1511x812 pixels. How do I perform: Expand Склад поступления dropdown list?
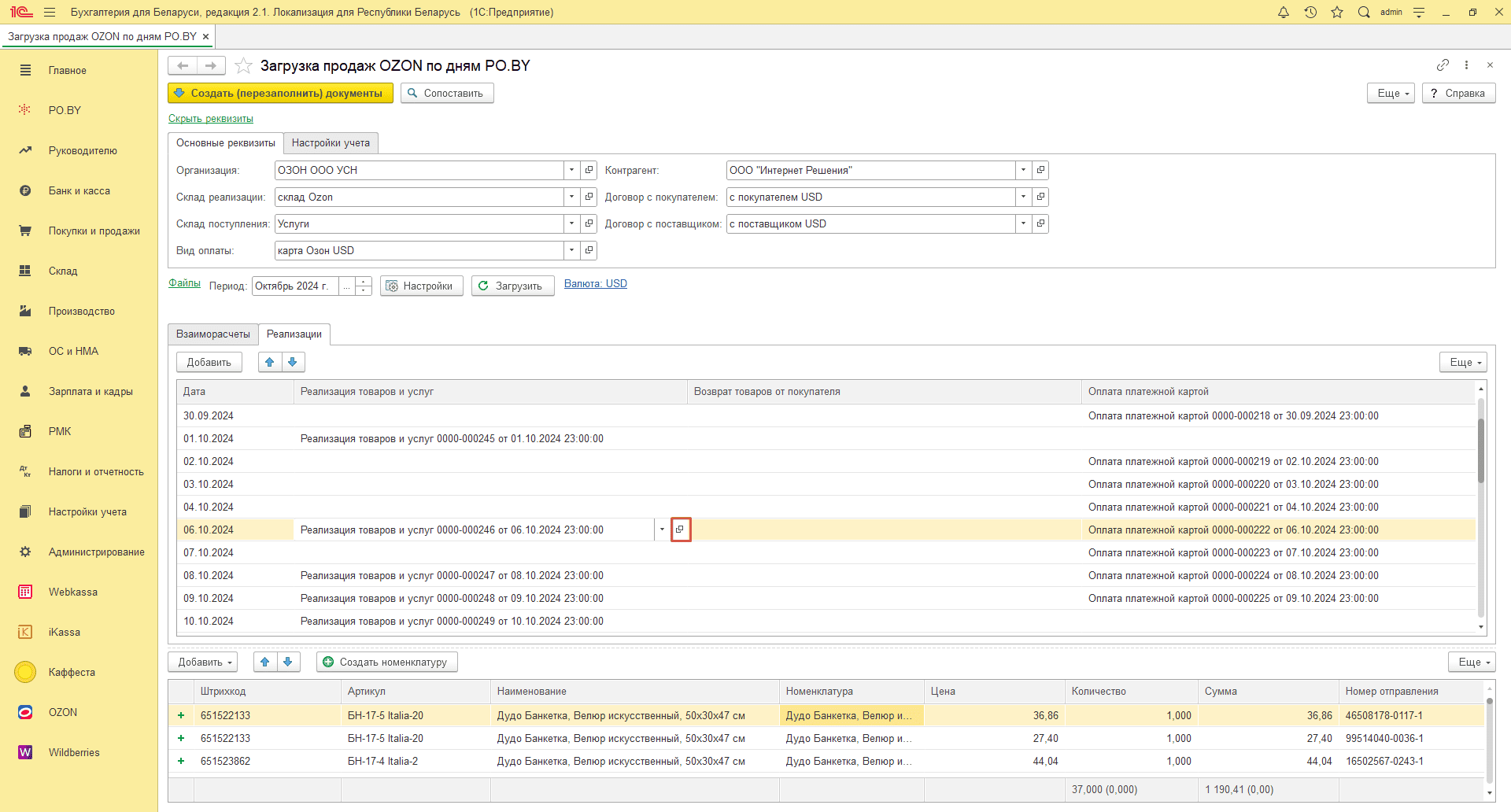pyautogui.click(x=572, y=223)
